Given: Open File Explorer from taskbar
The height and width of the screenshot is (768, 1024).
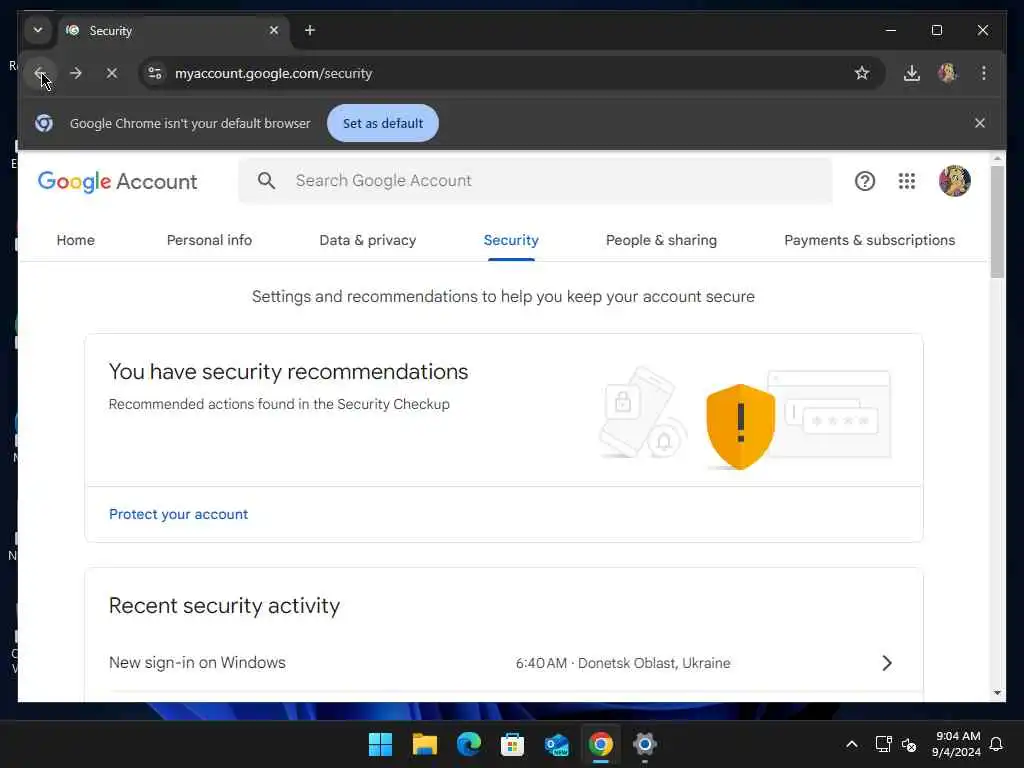Looking at the screenshot, I should pos(424,744).
